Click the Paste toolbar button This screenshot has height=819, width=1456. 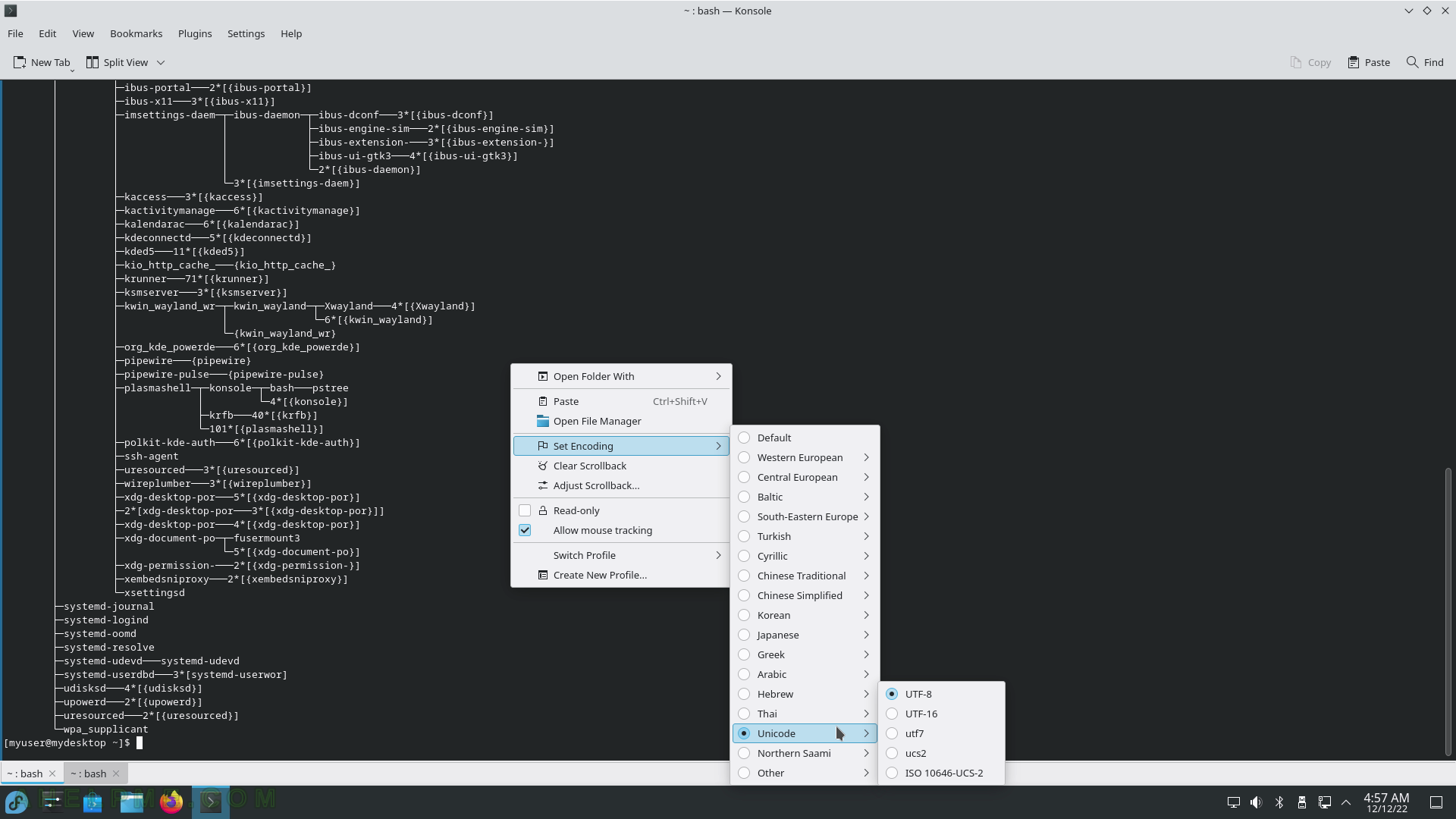(1369, 62)
